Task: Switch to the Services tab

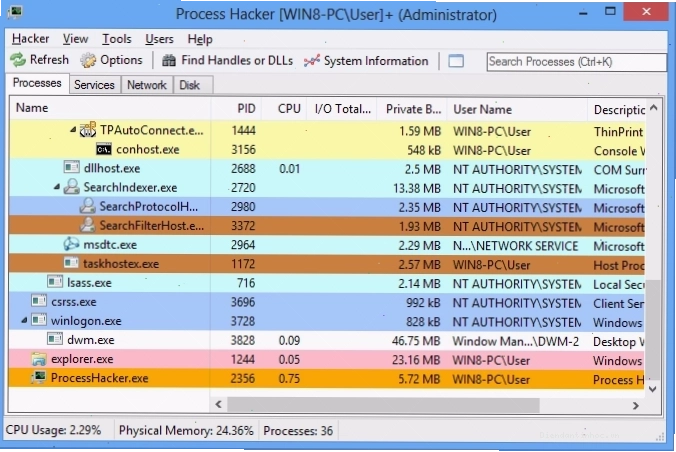Action: (x=94, y=85)
